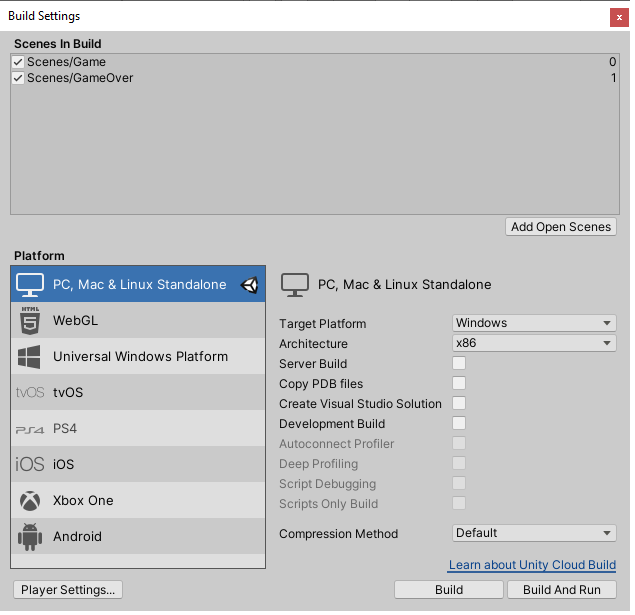The height and width of the screenshot is (615, 635).
Task: Select the PS4 platform icon
Action: click(x=30, y=429)
